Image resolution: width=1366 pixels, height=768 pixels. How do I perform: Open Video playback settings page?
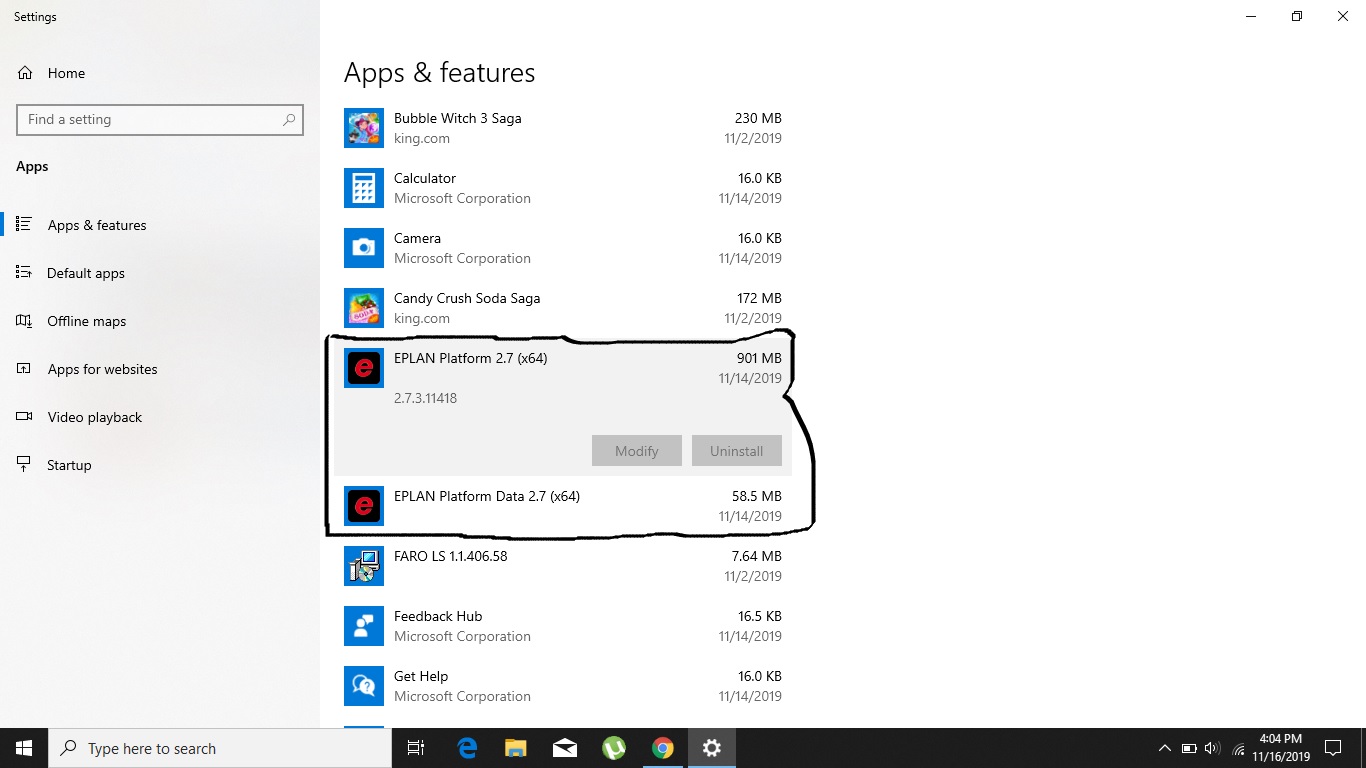click(x=160, y=417)
